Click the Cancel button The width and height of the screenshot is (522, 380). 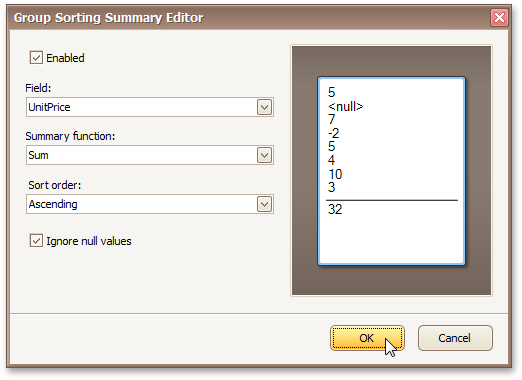point(455,338)
